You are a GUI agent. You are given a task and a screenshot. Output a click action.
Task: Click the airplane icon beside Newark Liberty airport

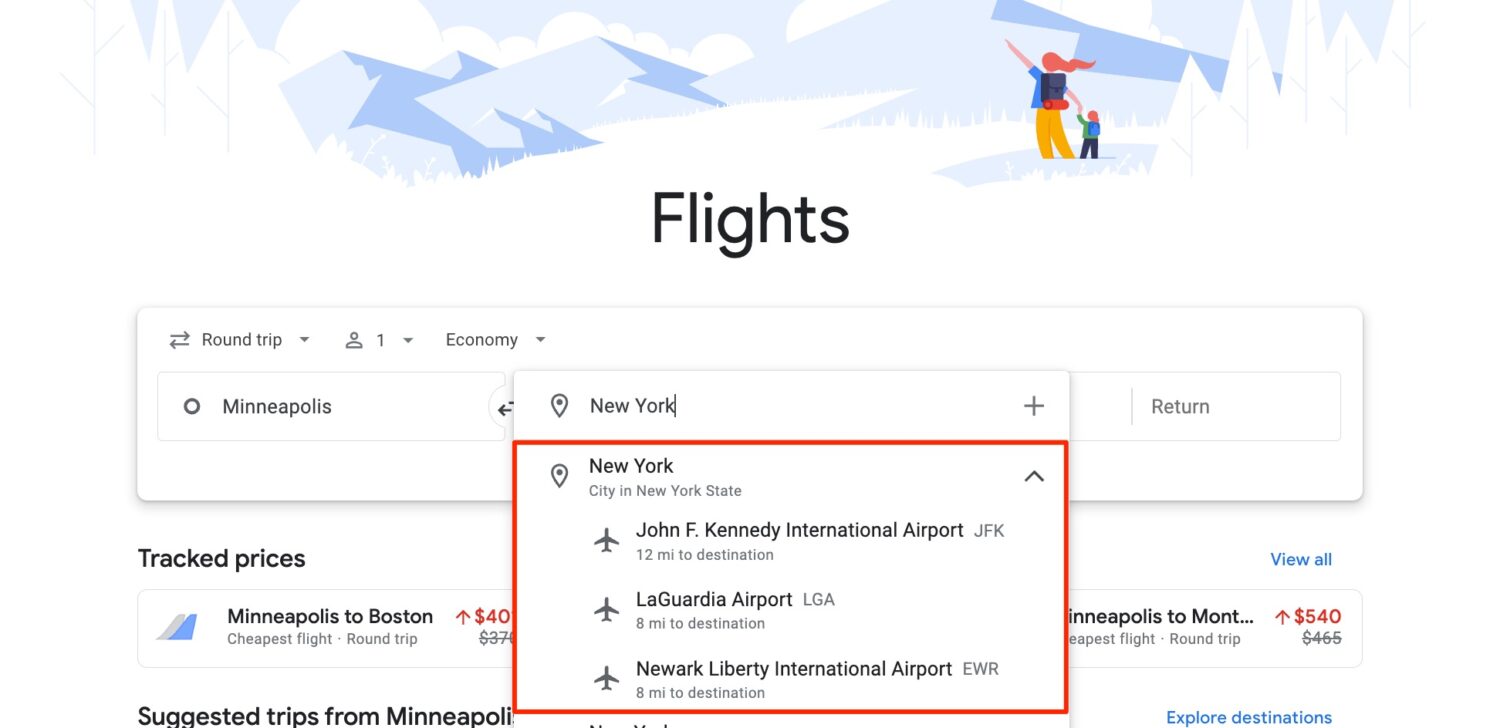coord(607,679)
